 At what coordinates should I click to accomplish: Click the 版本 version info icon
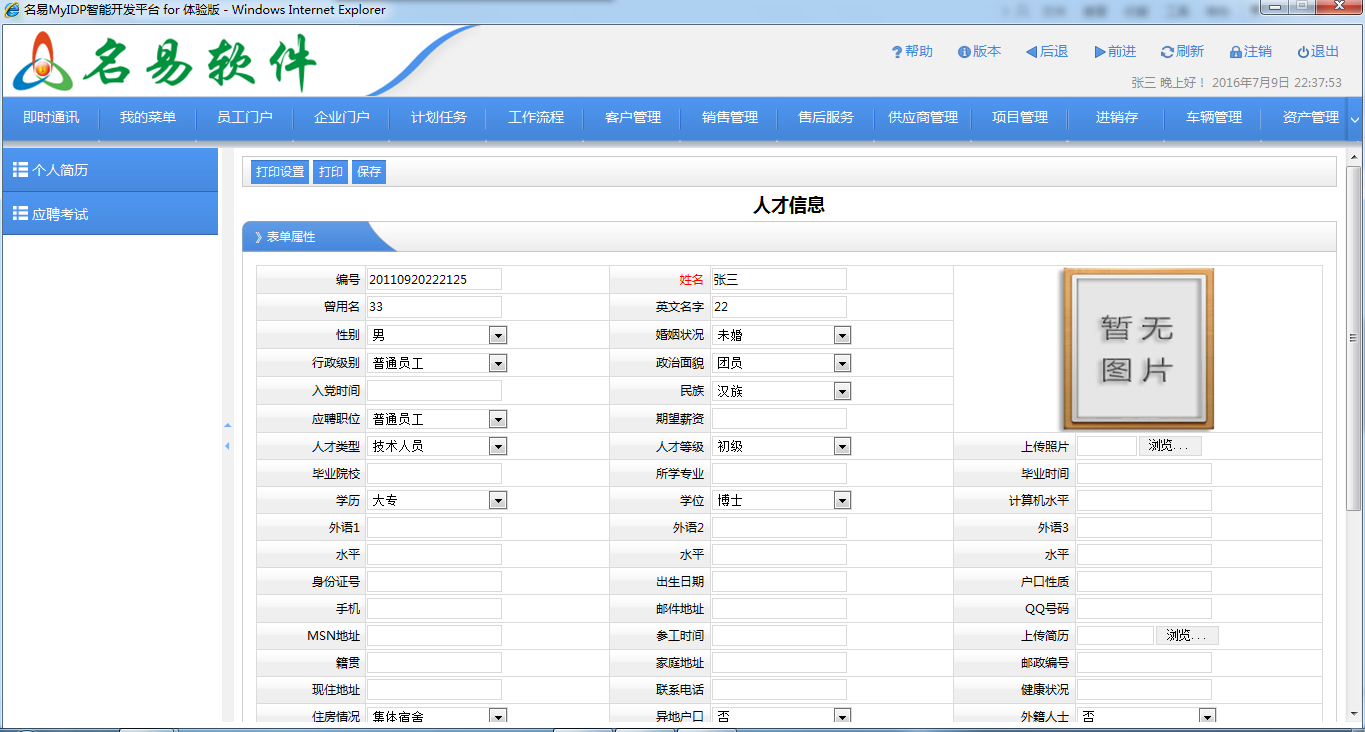(964, 52)
